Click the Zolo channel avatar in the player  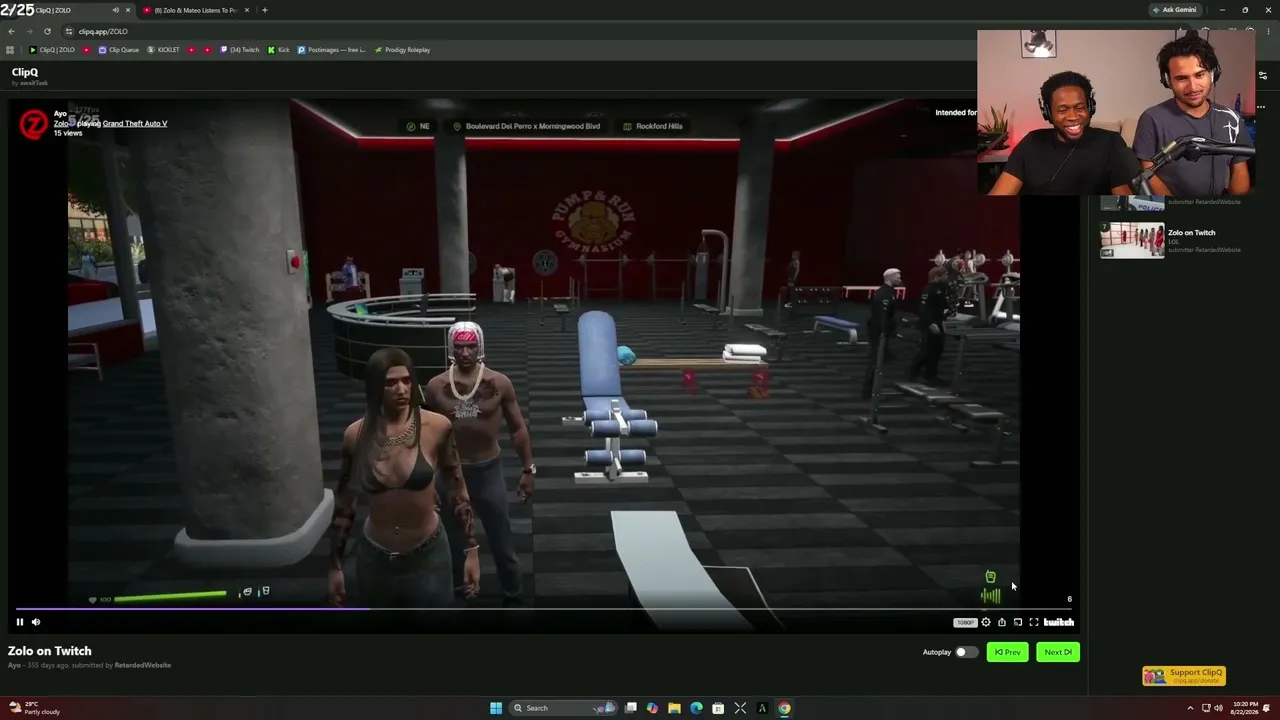(34, 124)
